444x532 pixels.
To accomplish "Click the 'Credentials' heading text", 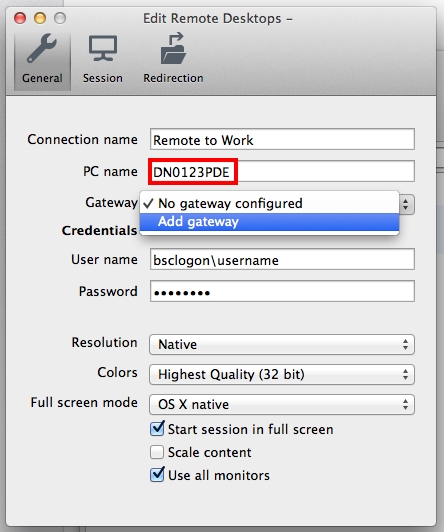I will (99, 231).
